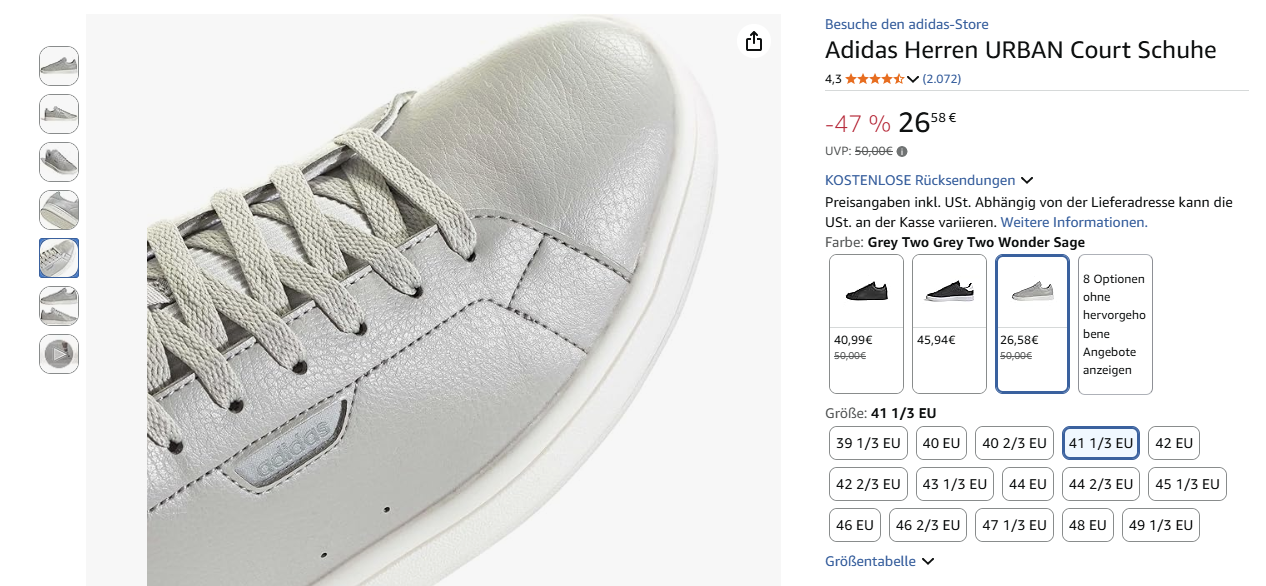Choose size 49 1/3 EU

coord(1160,525)
